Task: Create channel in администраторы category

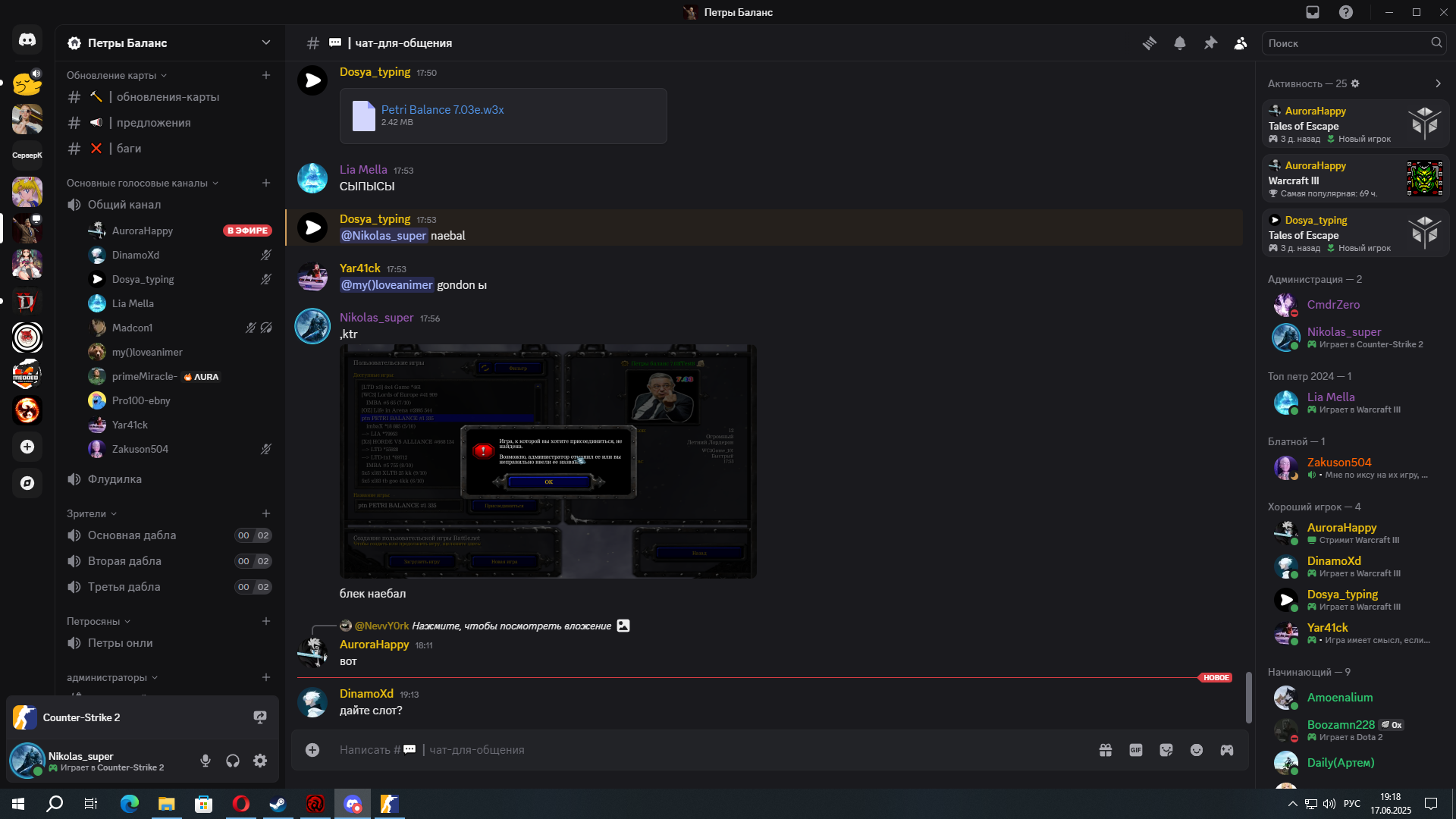Action: pos(266,677)
